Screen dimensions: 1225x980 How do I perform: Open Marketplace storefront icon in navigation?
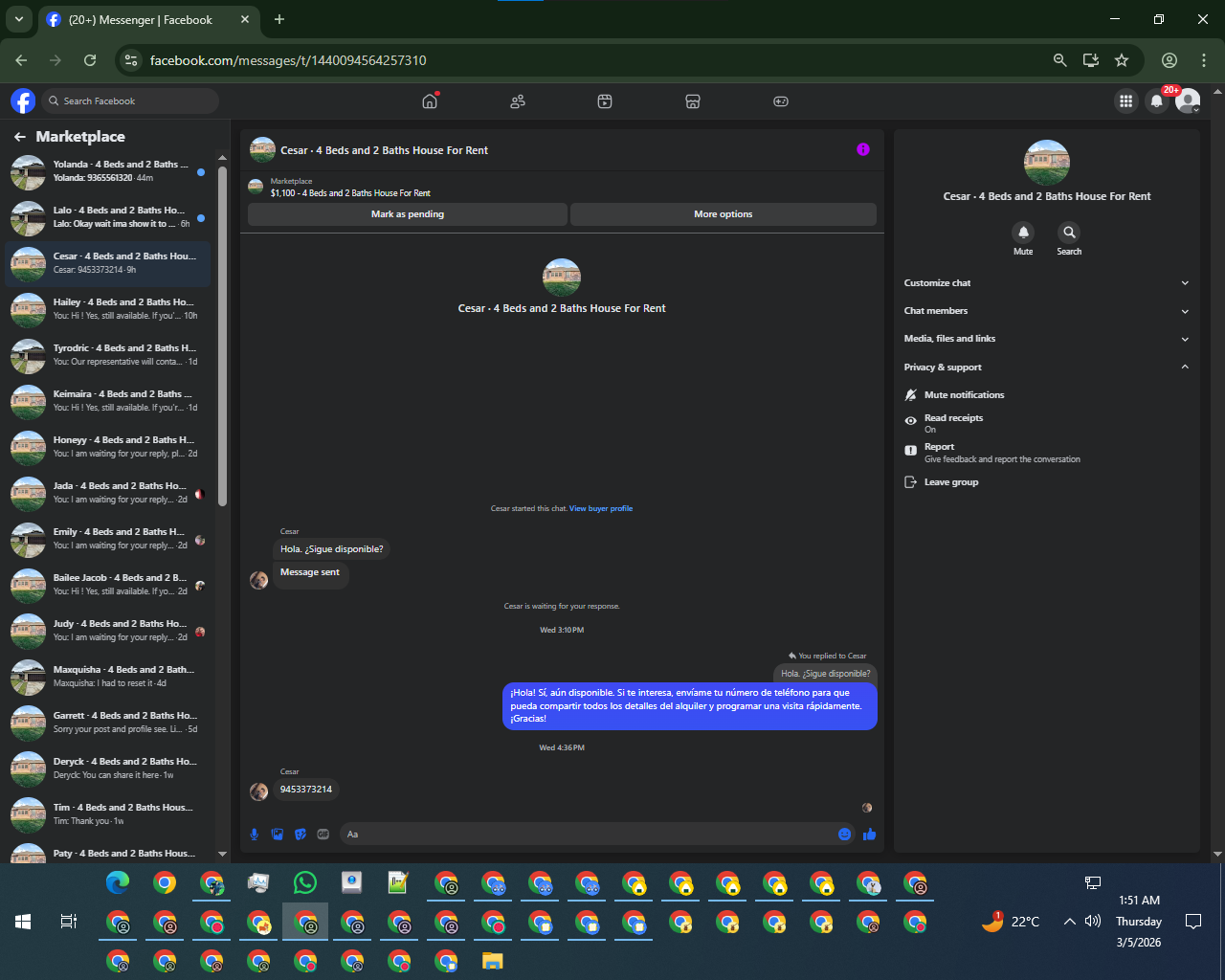click(693, 100)
